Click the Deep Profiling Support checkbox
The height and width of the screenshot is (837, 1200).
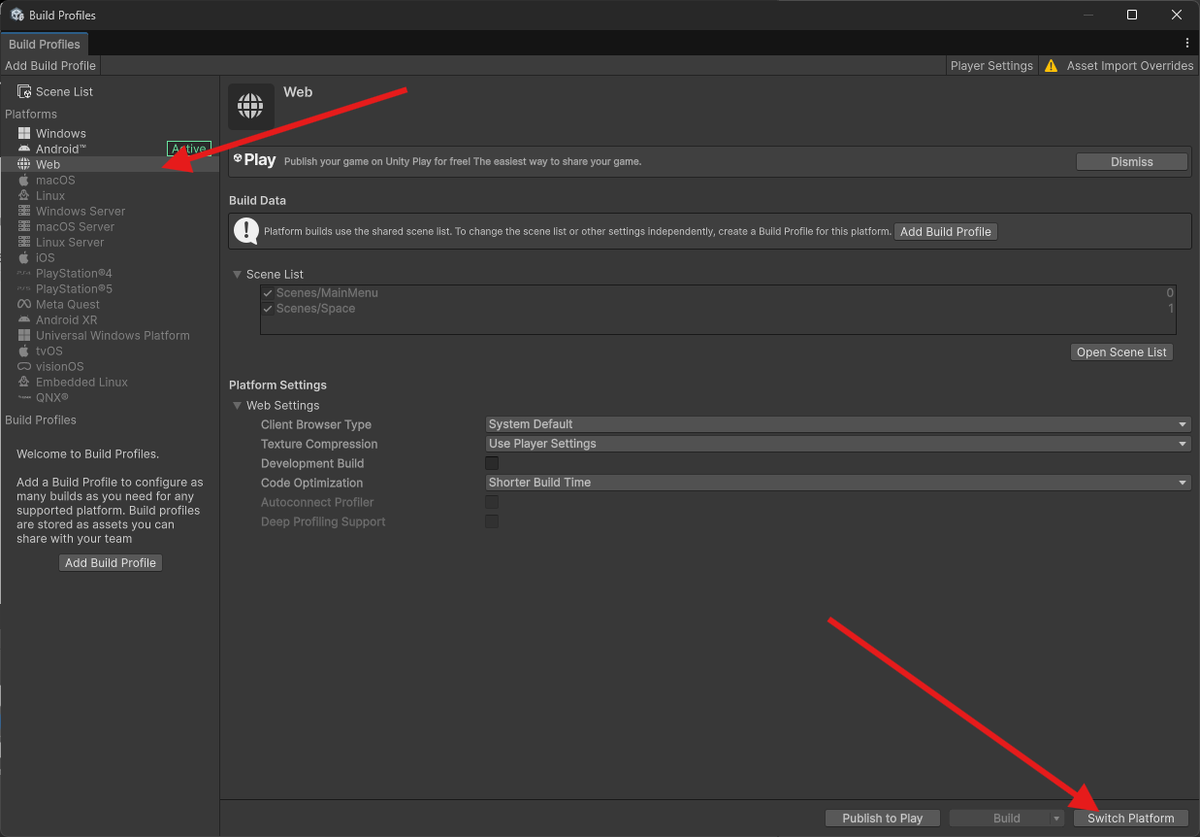coord(492,522)
